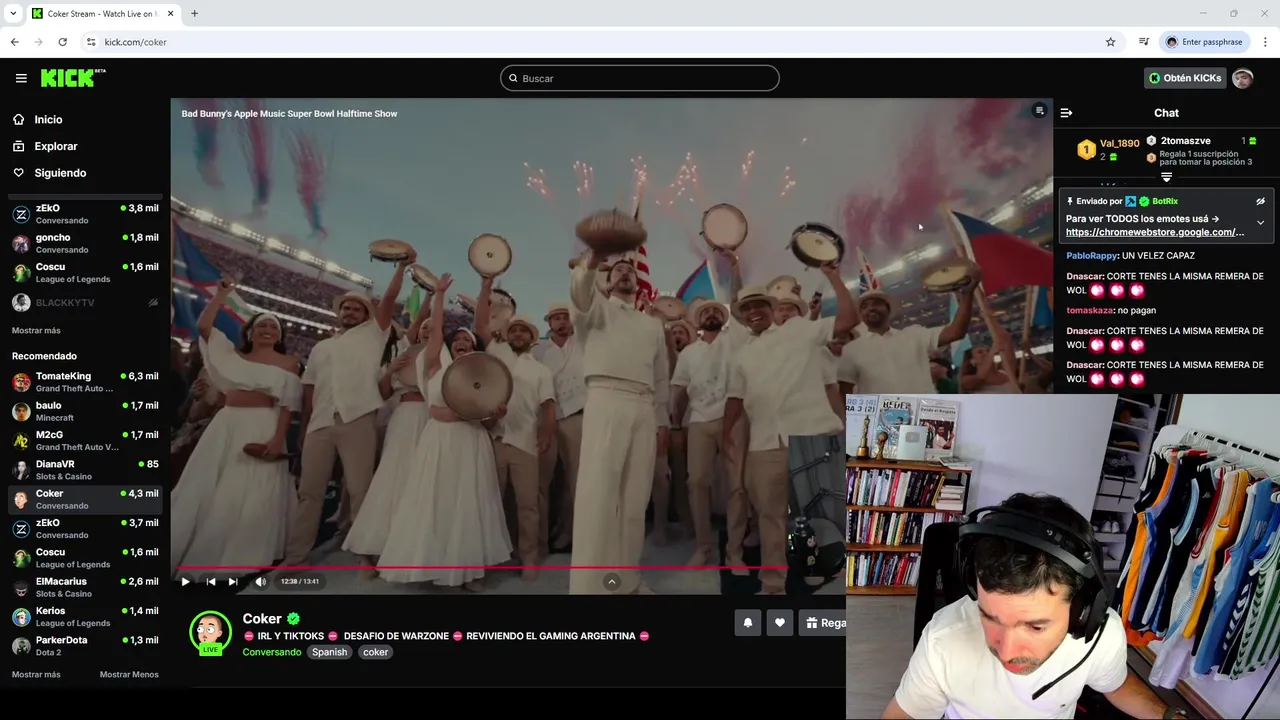Screen dimensions: 1280x720
Task: Click the Kick logo
Action: [x=73, y=78]
